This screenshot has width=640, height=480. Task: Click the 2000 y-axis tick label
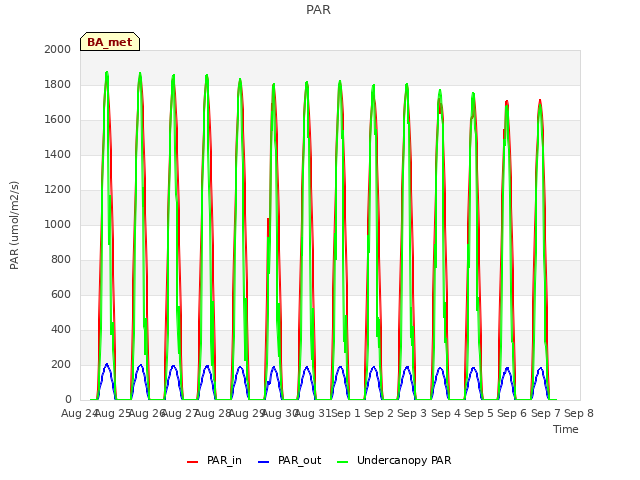(x=58, y=49)
